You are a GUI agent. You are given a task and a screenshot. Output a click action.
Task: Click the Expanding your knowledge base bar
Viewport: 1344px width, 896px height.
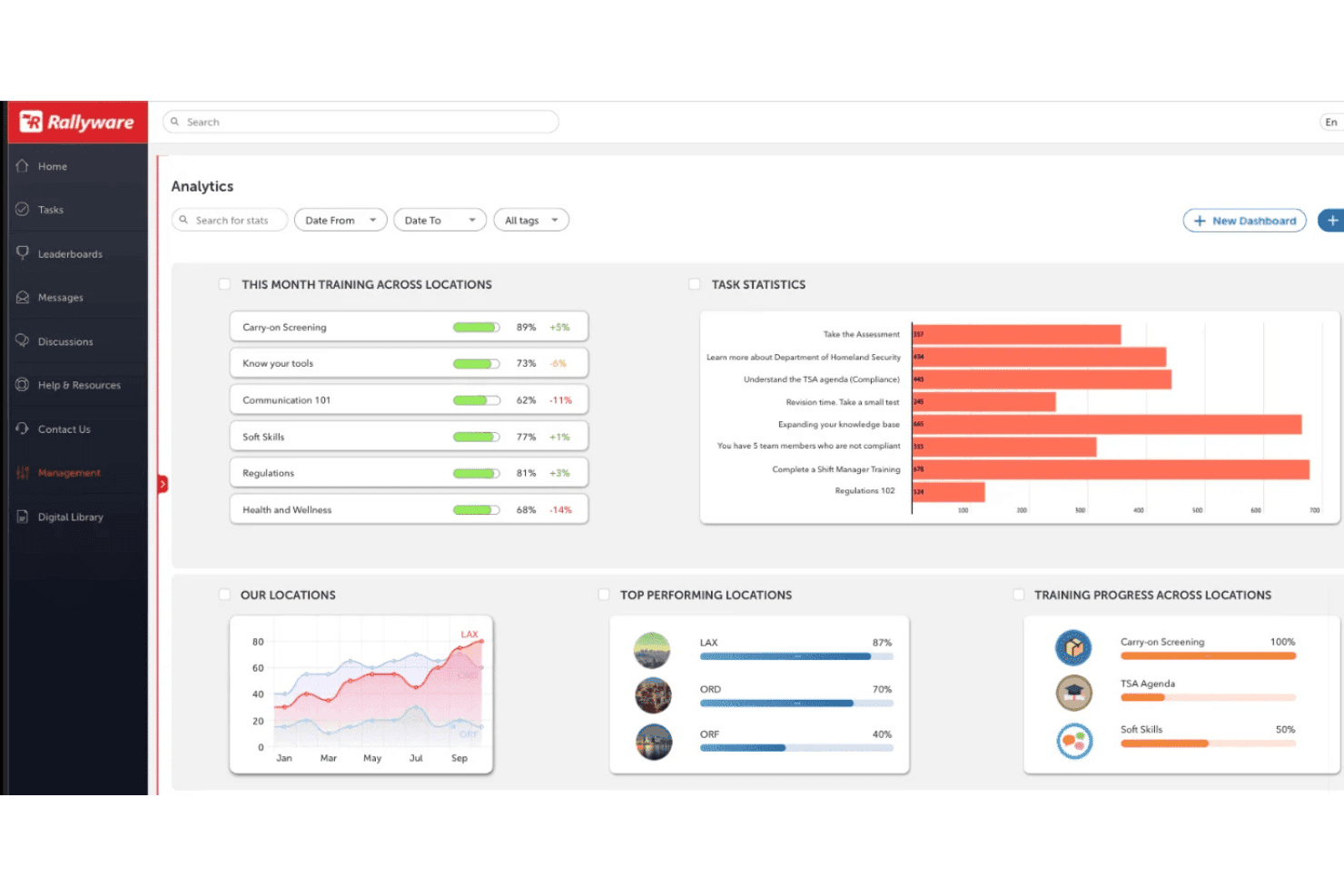pos(1107,424)
